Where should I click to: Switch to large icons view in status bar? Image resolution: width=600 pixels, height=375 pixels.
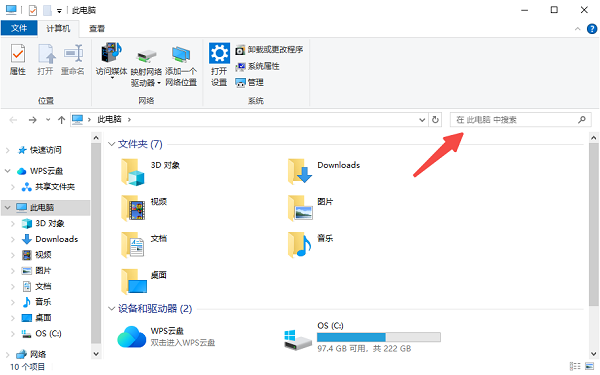point(590,366)
